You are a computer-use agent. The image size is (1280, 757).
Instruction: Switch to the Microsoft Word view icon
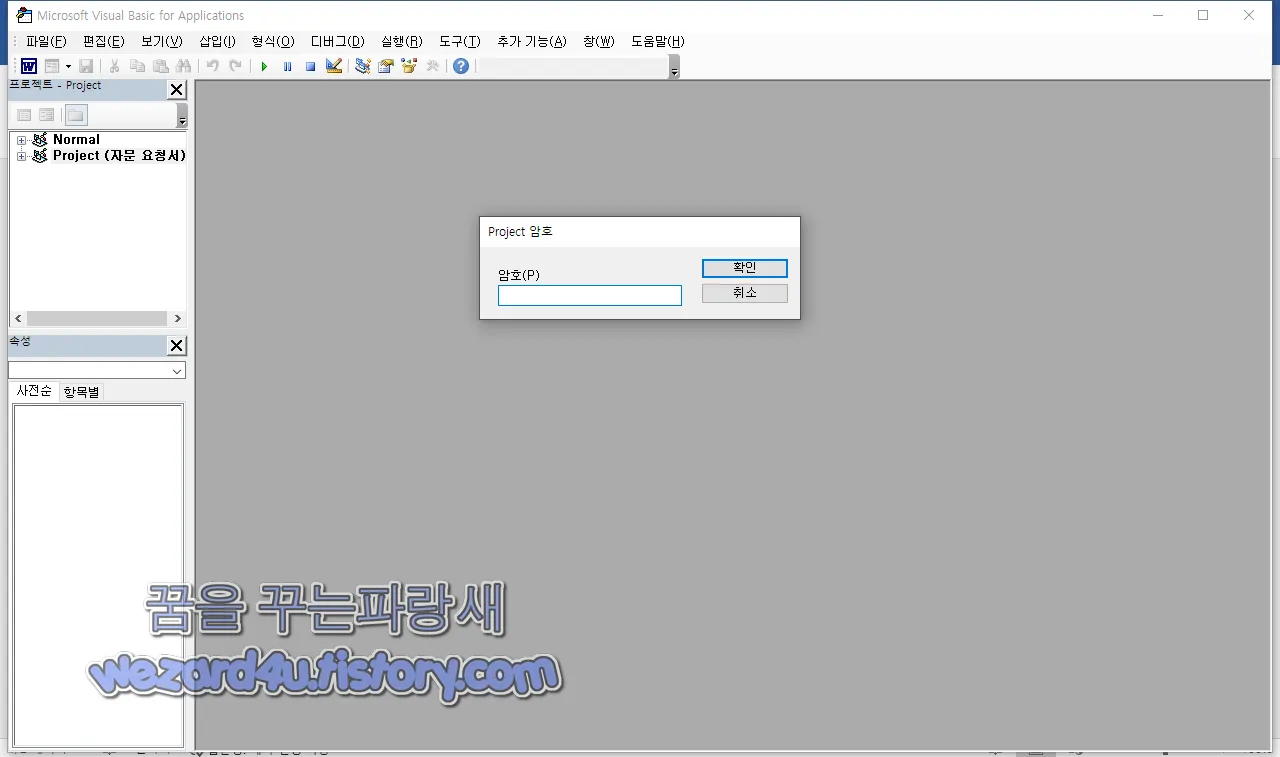point(29,66)
